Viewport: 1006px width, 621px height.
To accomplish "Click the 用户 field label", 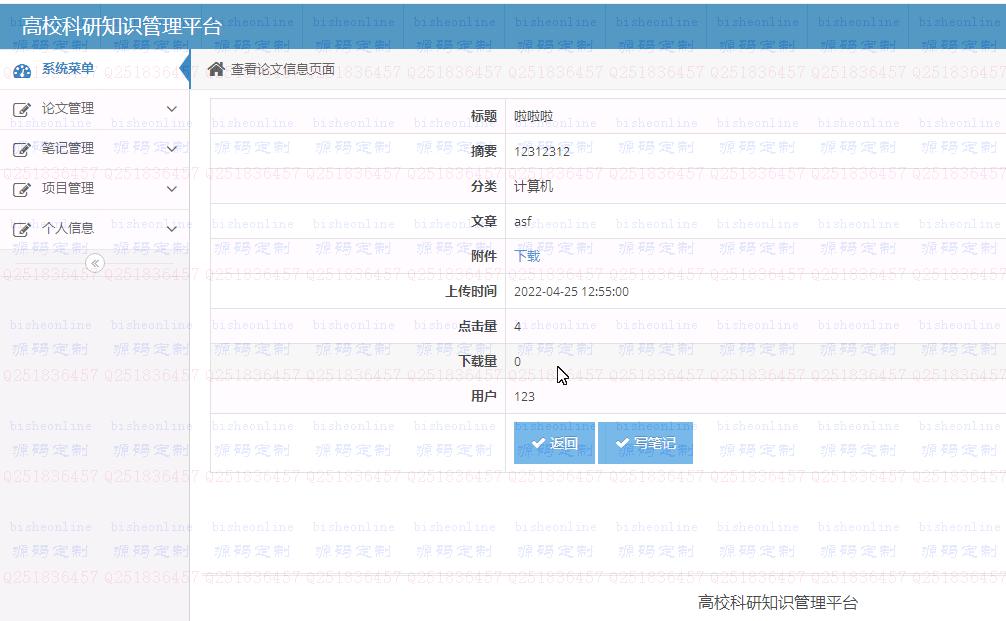I will tap(484, 396).
